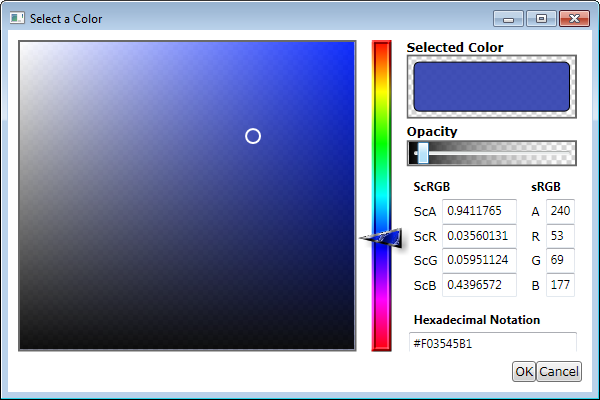Pick white in the color canvas corner
This screenshot has height=400, width=600.
[x=23, y=46]
